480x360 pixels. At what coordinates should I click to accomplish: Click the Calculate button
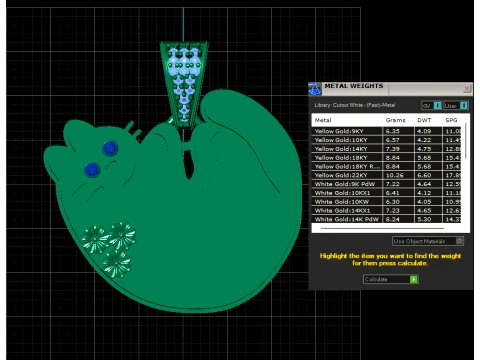[390, 279]
